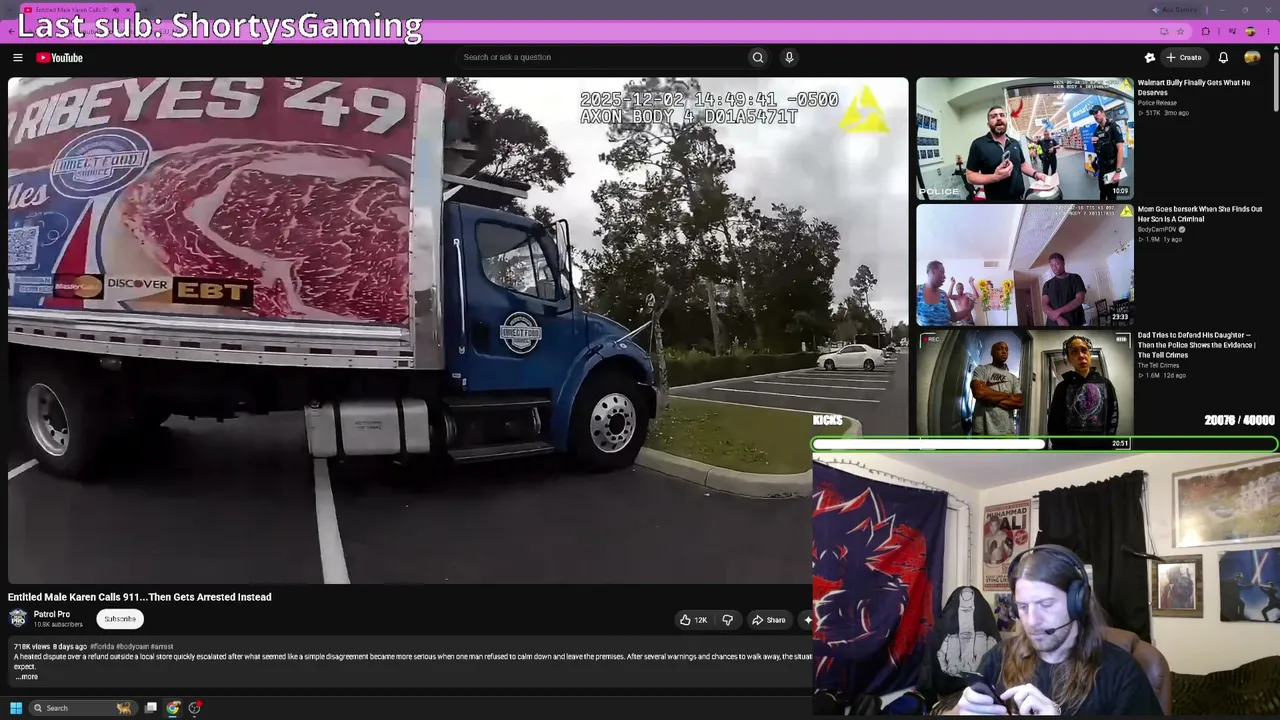The image size is (1280, 720).
Task: Open the Create button menu
Action: pyautogui.click(x=1184, y=58)
